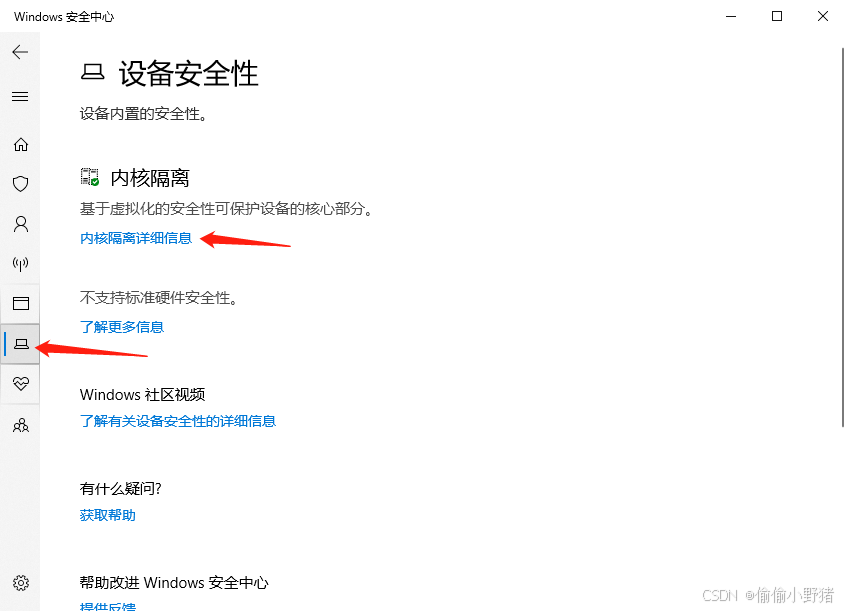Click the 内核隔离 core isolation icon

pyautogui.click(x=90, y=177)
